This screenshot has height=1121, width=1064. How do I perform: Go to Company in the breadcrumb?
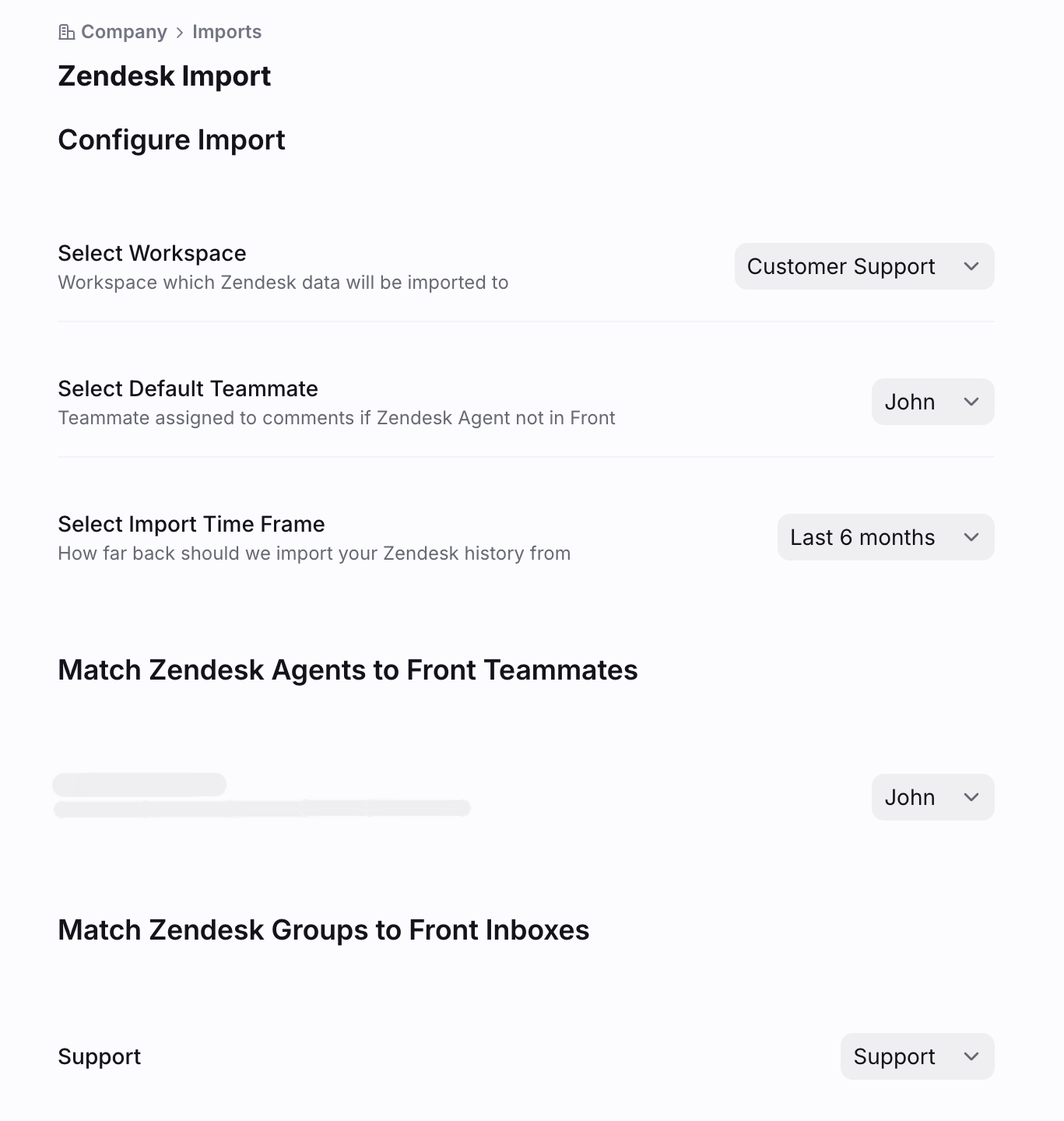[124, 32]
